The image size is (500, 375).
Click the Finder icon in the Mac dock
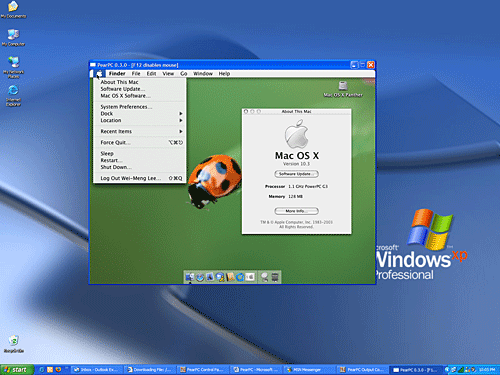tap(190, 277)
